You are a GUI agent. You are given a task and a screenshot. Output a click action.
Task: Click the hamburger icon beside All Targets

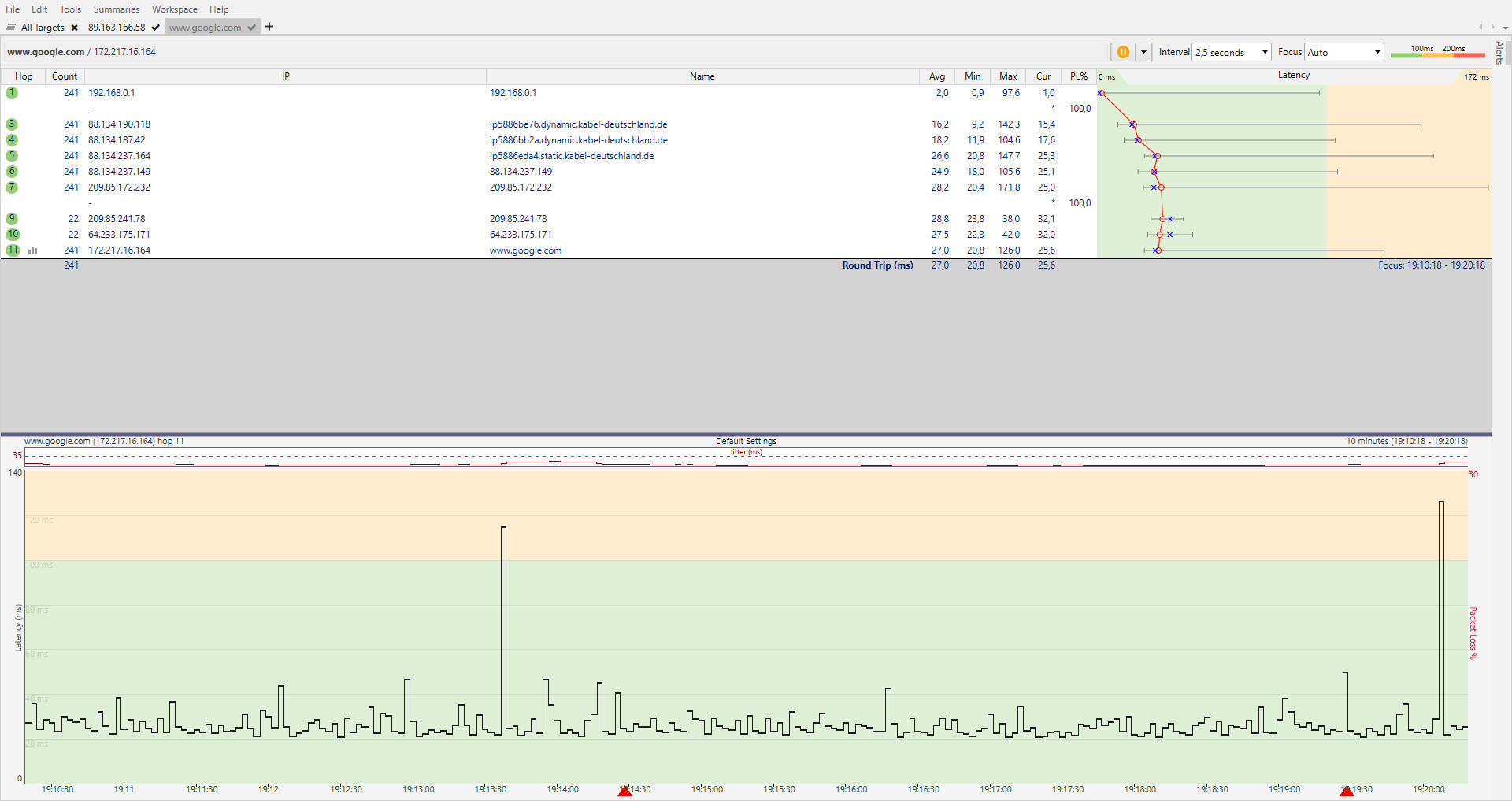pyautogui.click(x=11, y=28)
